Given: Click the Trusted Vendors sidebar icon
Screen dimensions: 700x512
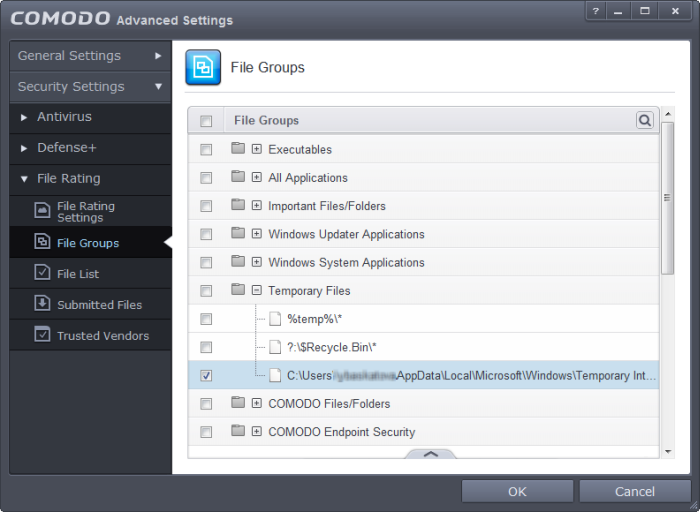Looking at the screenshot, I should (42, 334).
